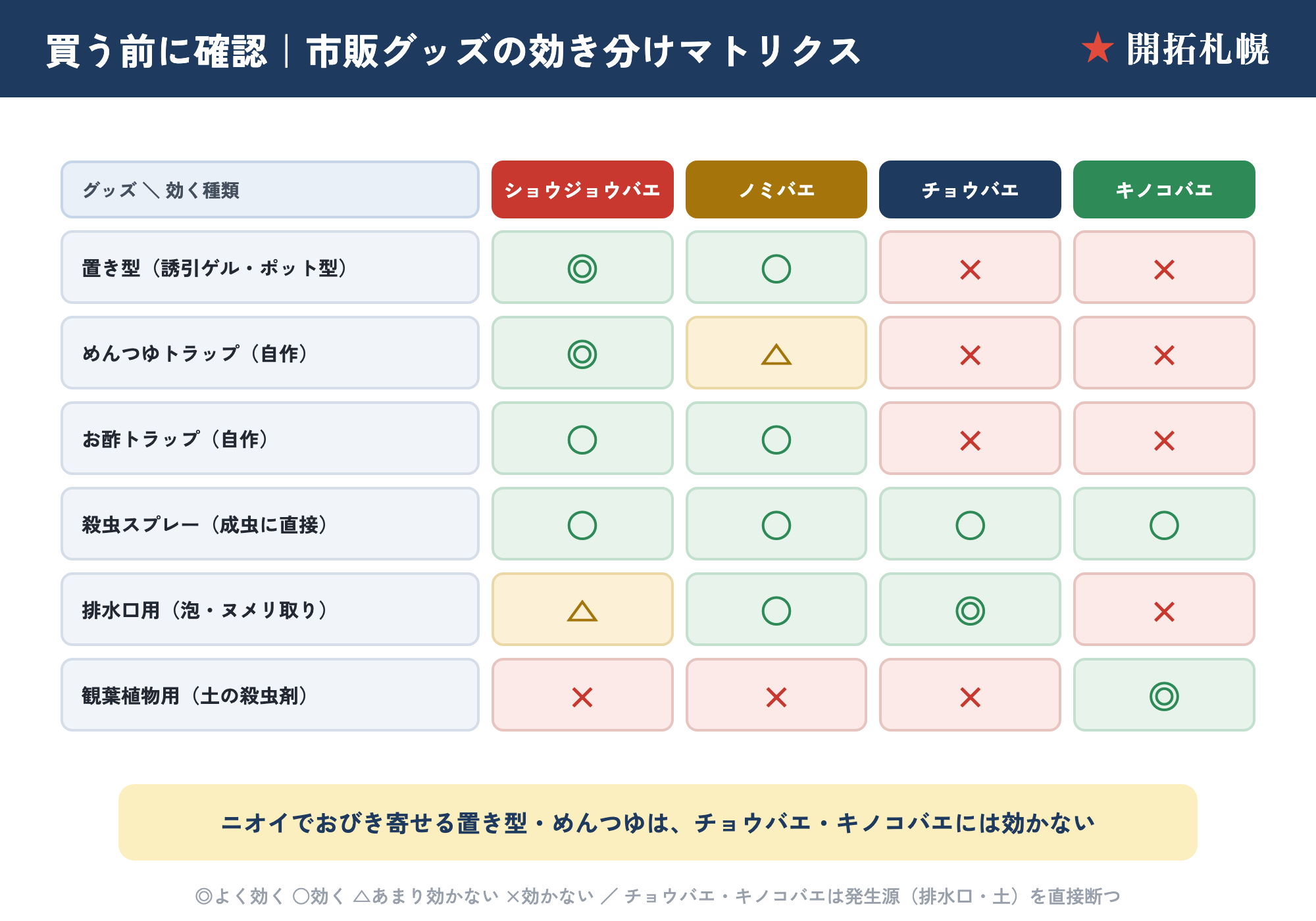Click cross for めんつゆトラップ under キノコバエ
This screenshot has height=921, width=1316.
coord(1164,355)
